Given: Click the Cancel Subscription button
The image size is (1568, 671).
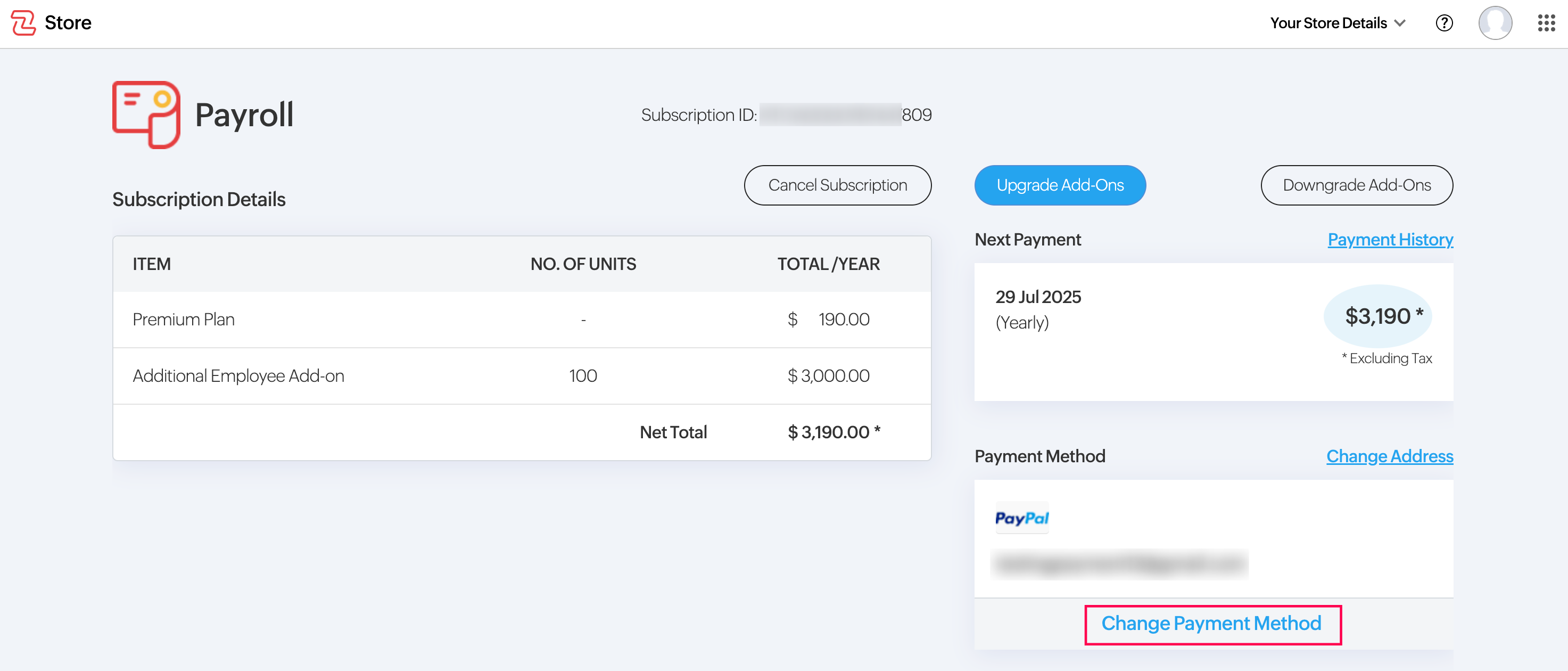Looking at the screenshot, I should (838, 185).
